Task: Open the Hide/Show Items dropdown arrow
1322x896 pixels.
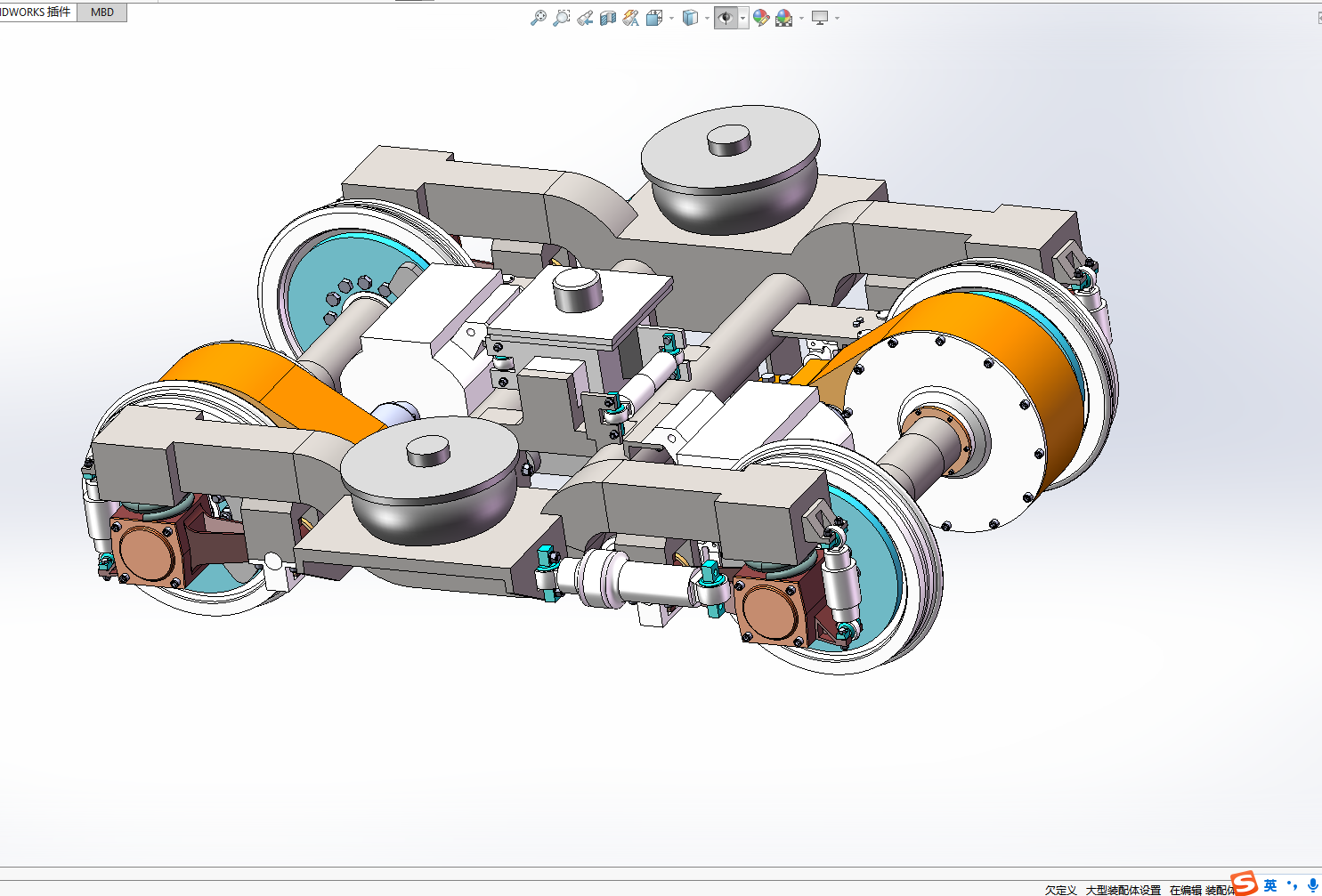Action: (x=742, y=18)
